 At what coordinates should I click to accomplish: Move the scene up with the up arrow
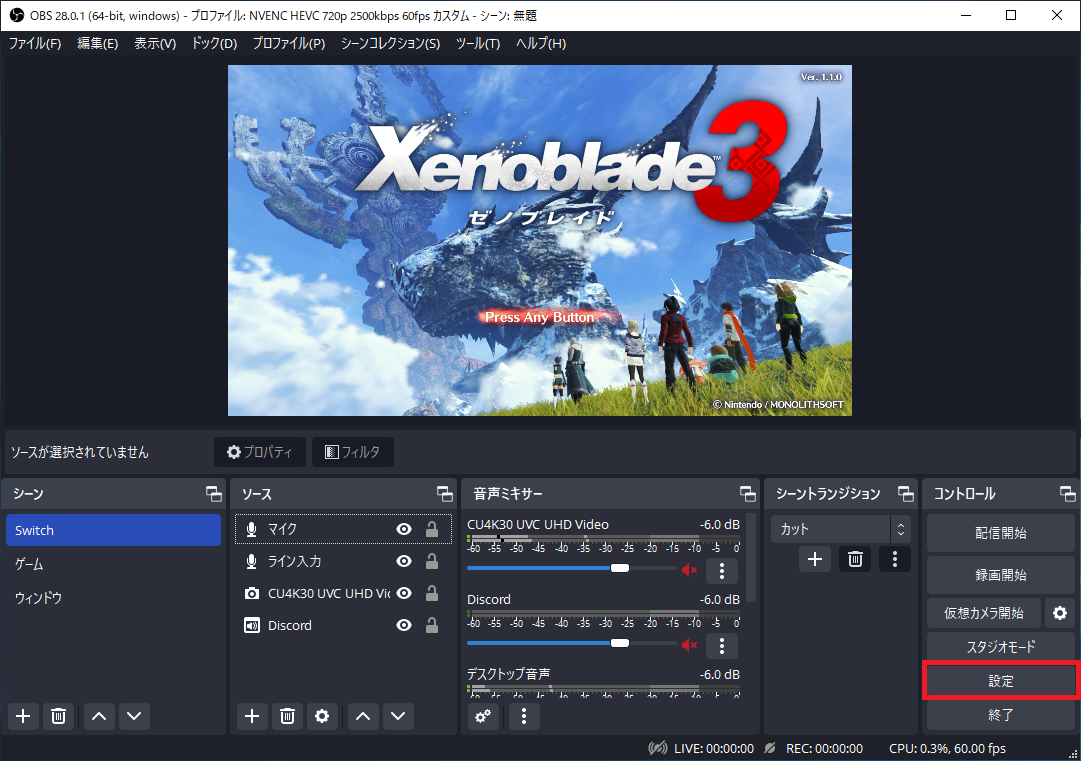[x=99, y=716]
